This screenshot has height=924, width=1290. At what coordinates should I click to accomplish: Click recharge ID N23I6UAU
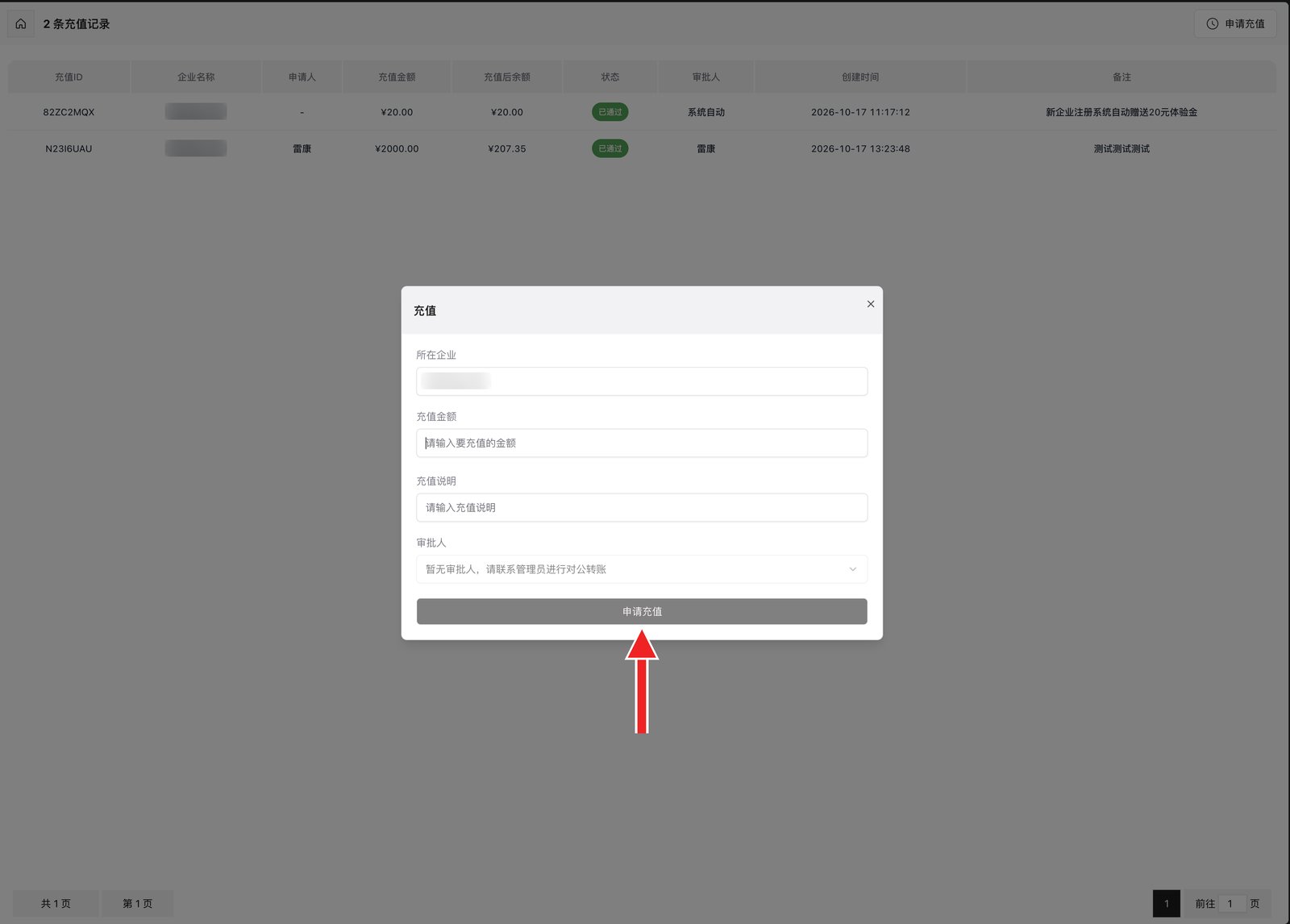pos(69,148)
